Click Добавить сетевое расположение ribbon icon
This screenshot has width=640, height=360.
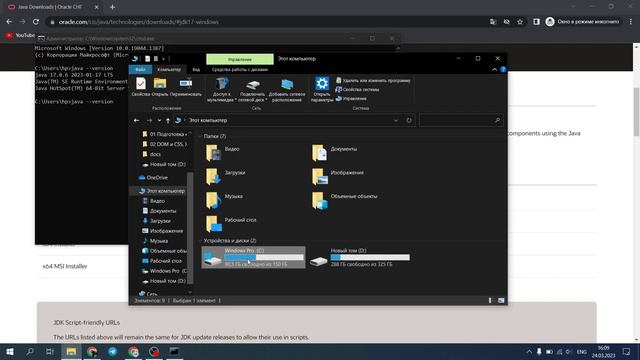point(287,89)
